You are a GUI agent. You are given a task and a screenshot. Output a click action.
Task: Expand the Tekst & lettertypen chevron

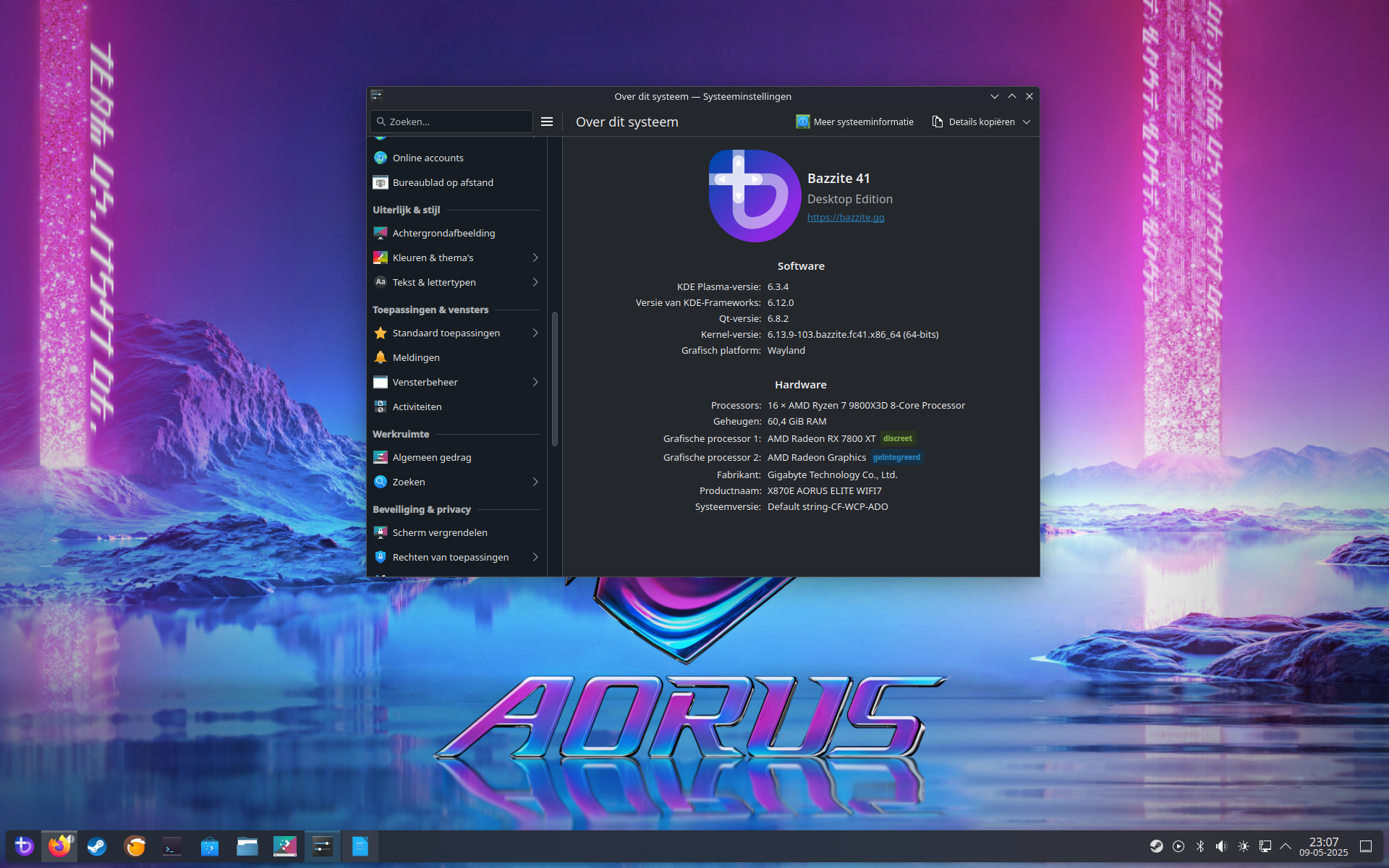click(535, 282)
